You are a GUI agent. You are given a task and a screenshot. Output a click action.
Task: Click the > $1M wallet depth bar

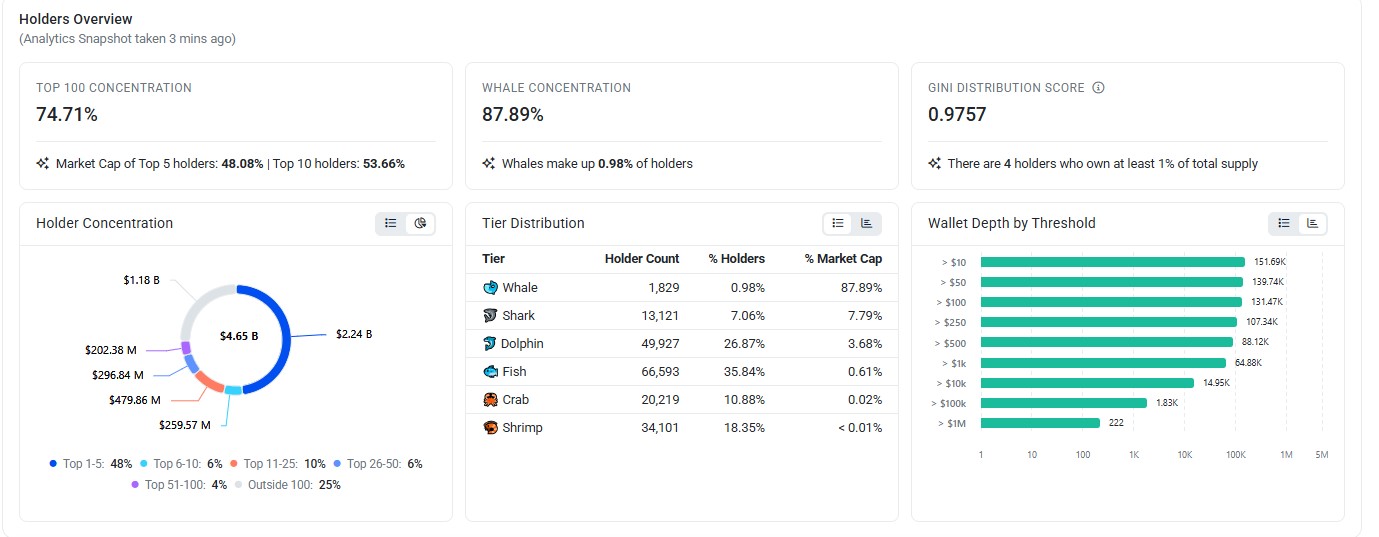[x=1040, y=423]
